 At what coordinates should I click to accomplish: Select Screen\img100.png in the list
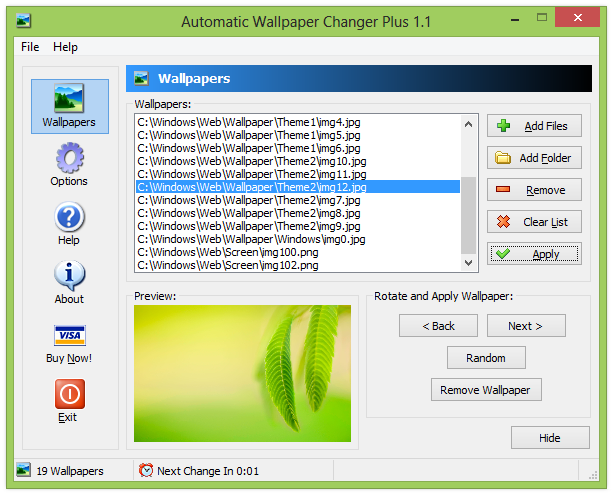point(298,252)
